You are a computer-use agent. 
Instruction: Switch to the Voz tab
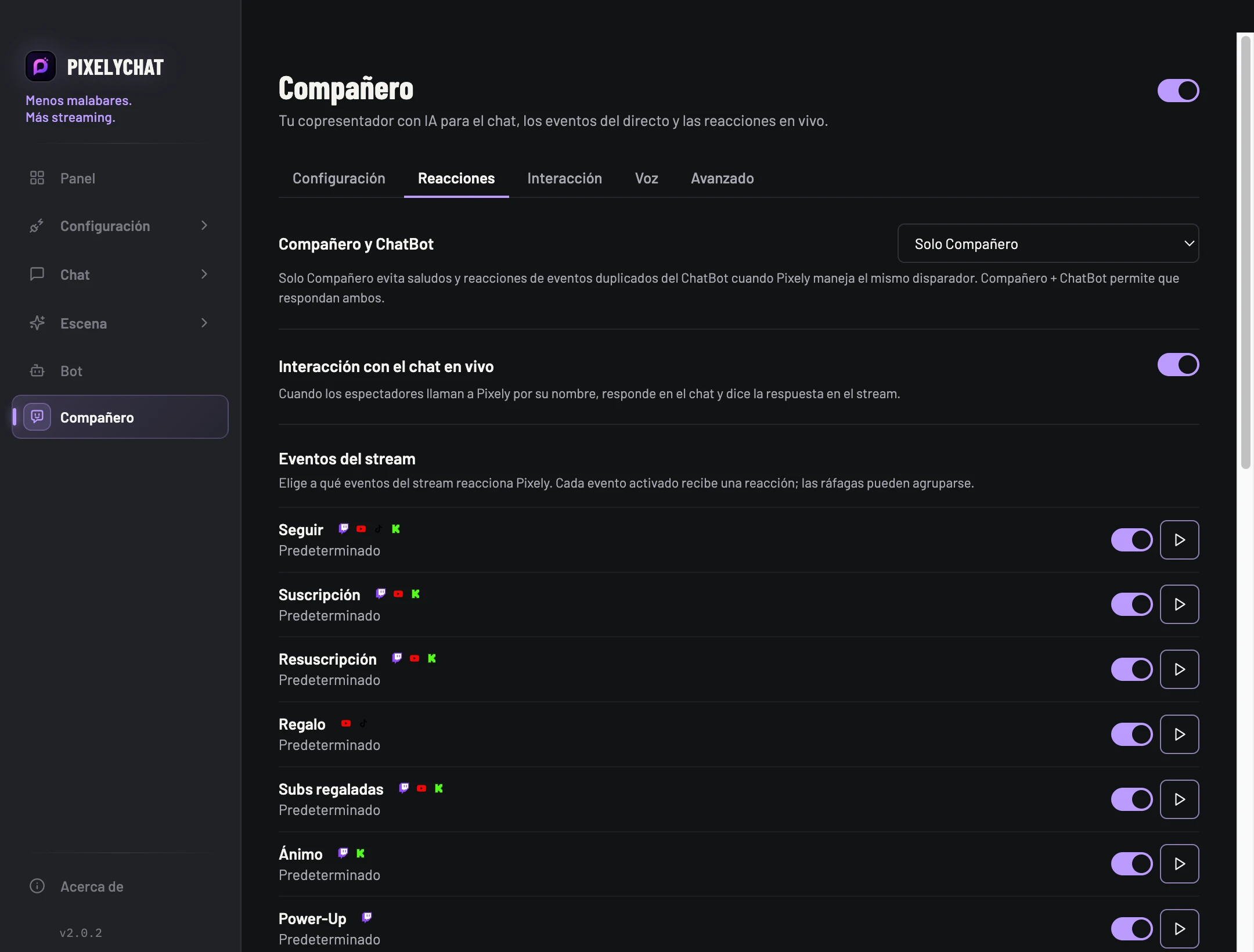647,178
